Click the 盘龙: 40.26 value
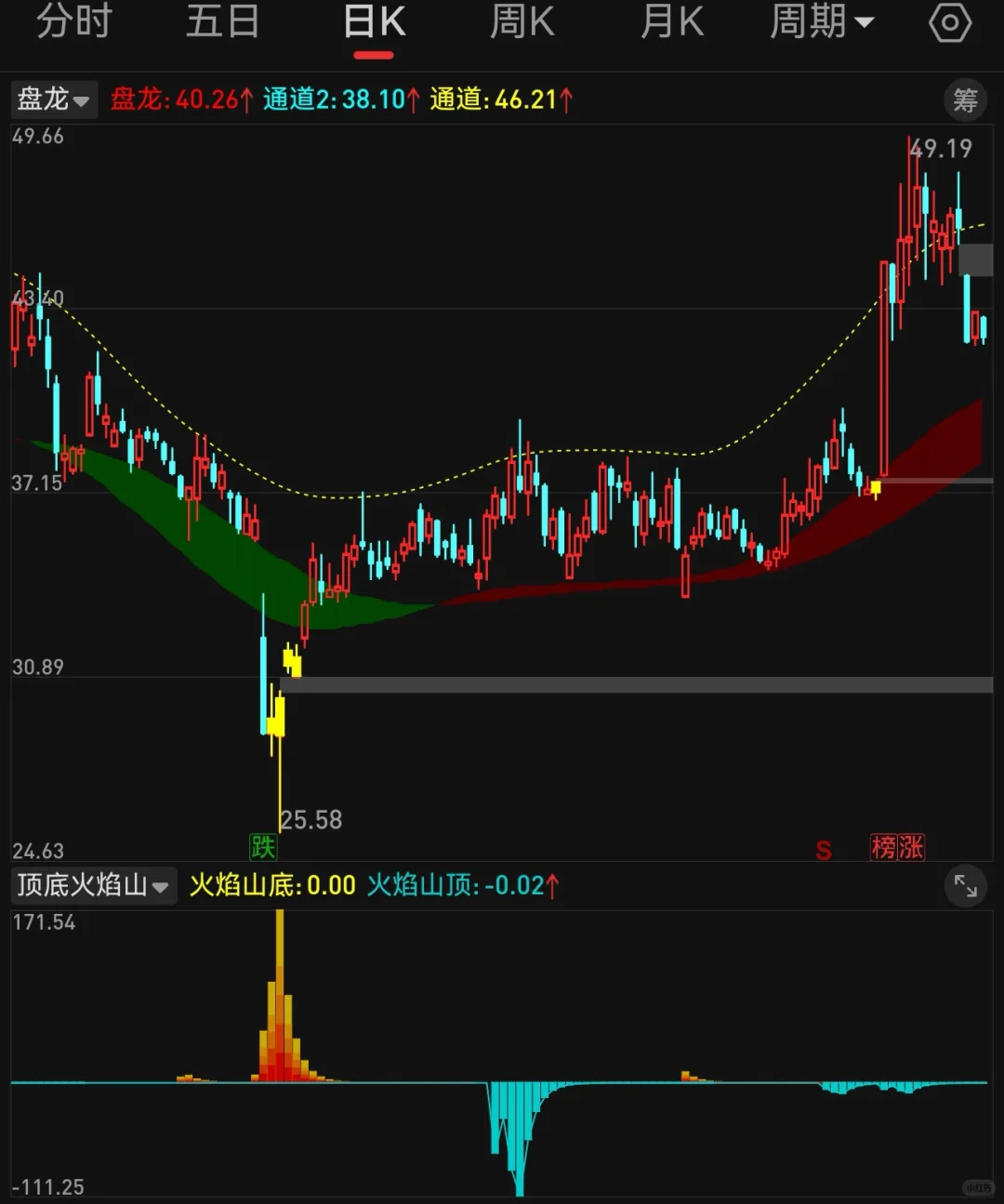 coord(182,99)
